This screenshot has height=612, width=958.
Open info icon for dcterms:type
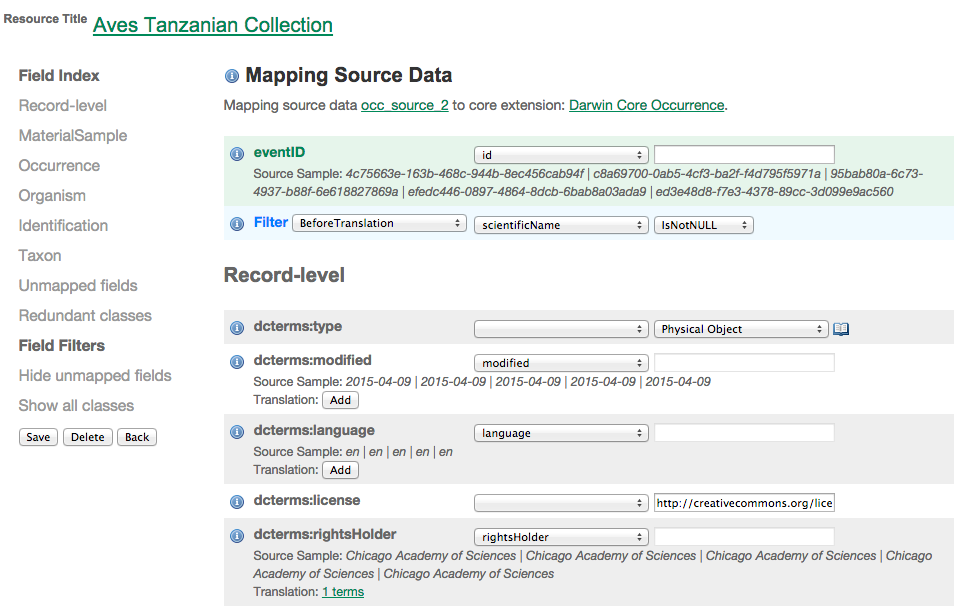point(237,328)
